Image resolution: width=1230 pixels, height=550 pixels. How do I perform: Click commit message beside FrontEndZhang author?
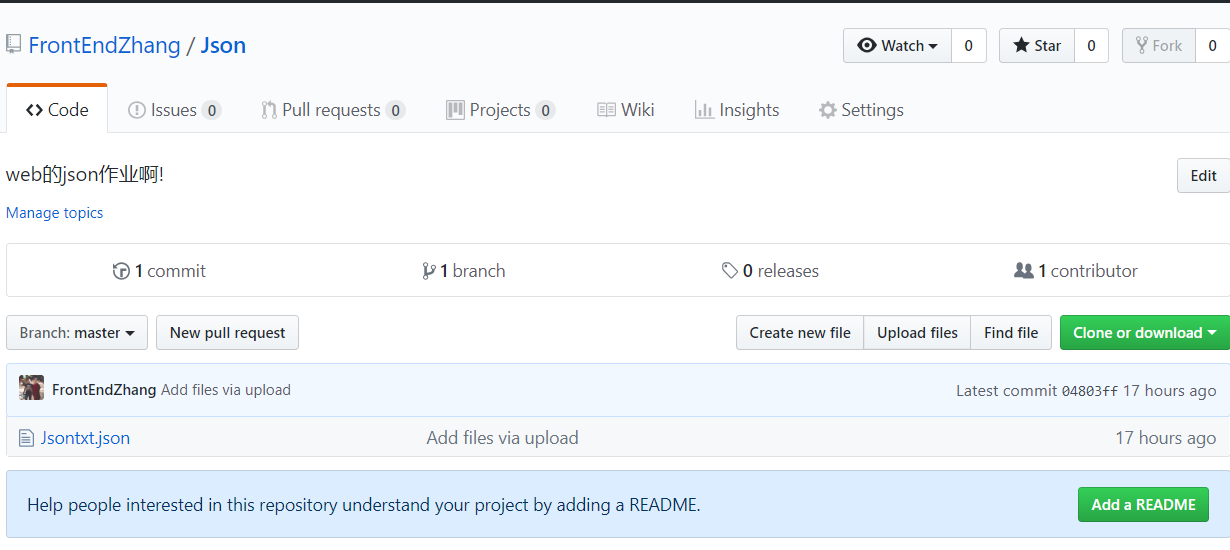pos(226,390)
